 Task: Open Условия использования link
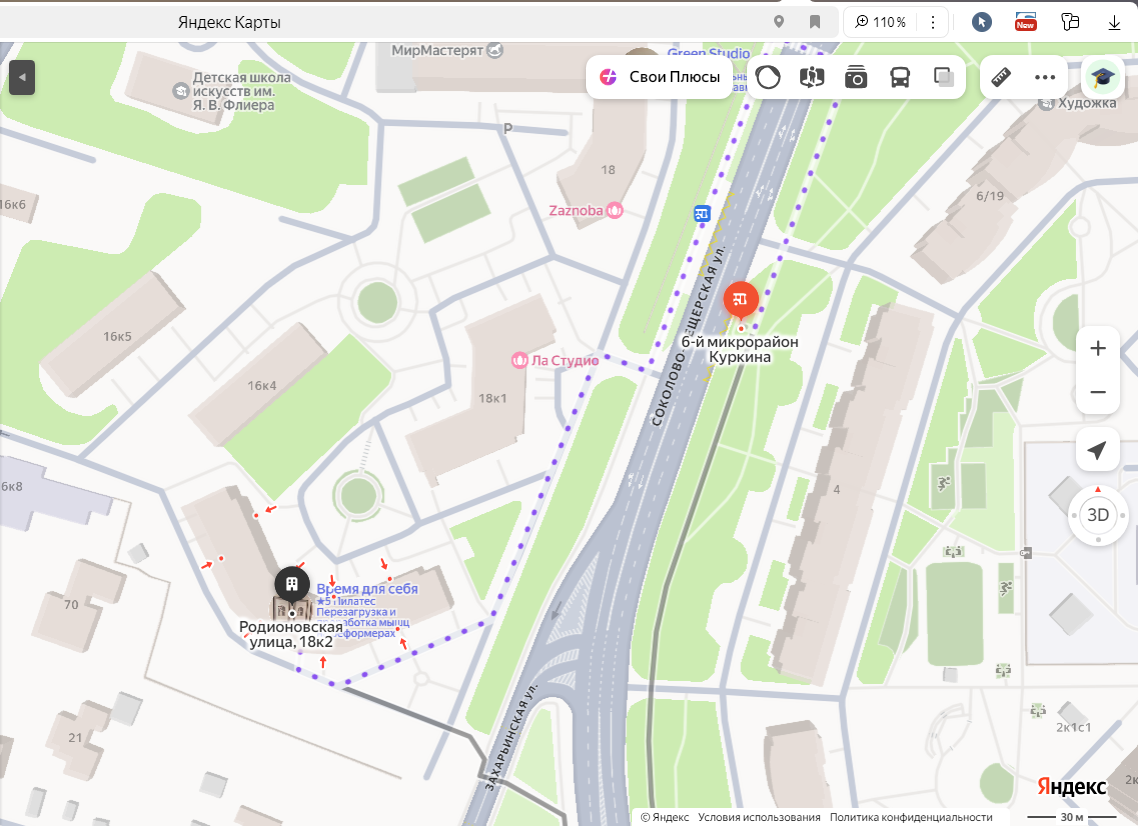pos(759,817)
